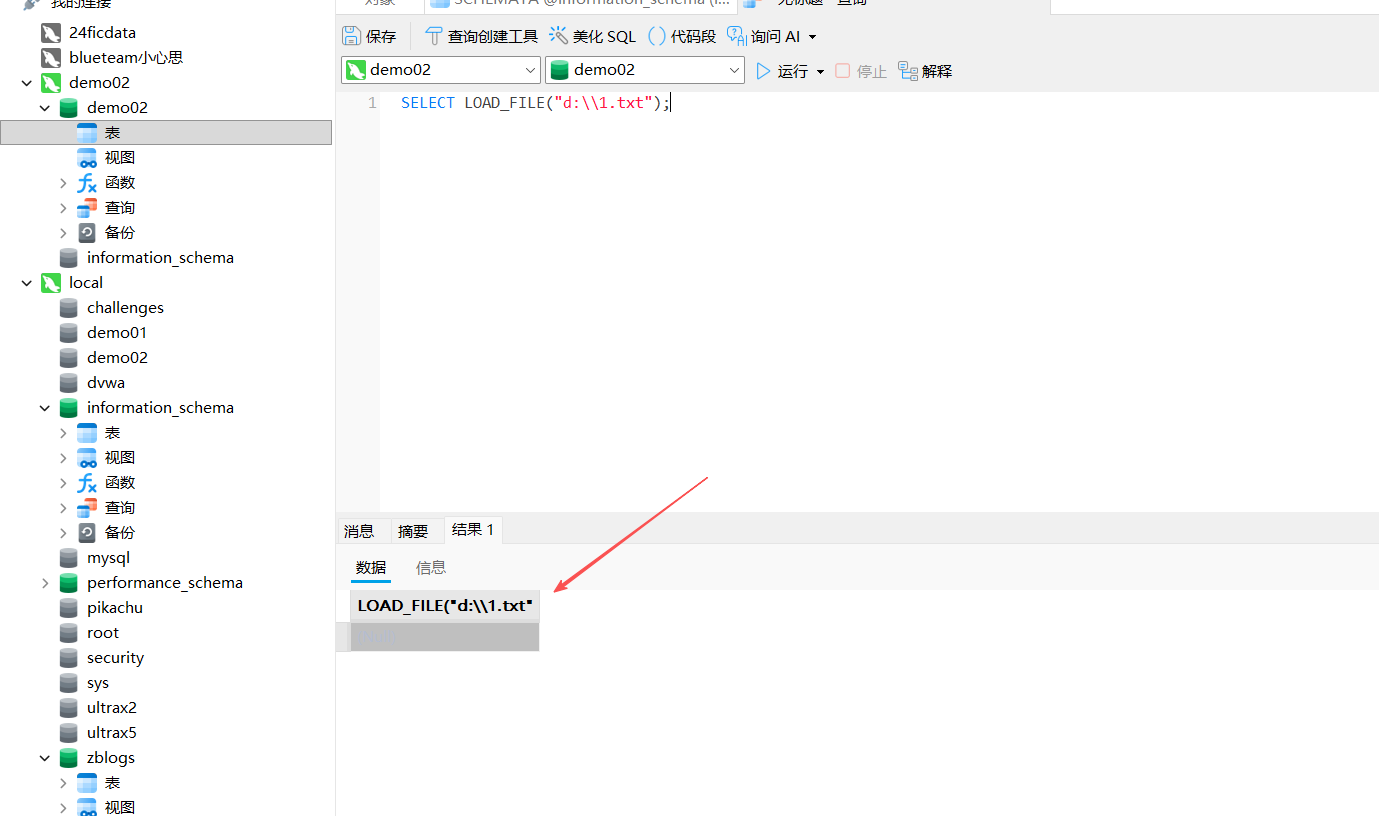Screen dimensions: 1379x816
Task: Select the blueteam小心思 connection
Action: [x=125, y=58]
